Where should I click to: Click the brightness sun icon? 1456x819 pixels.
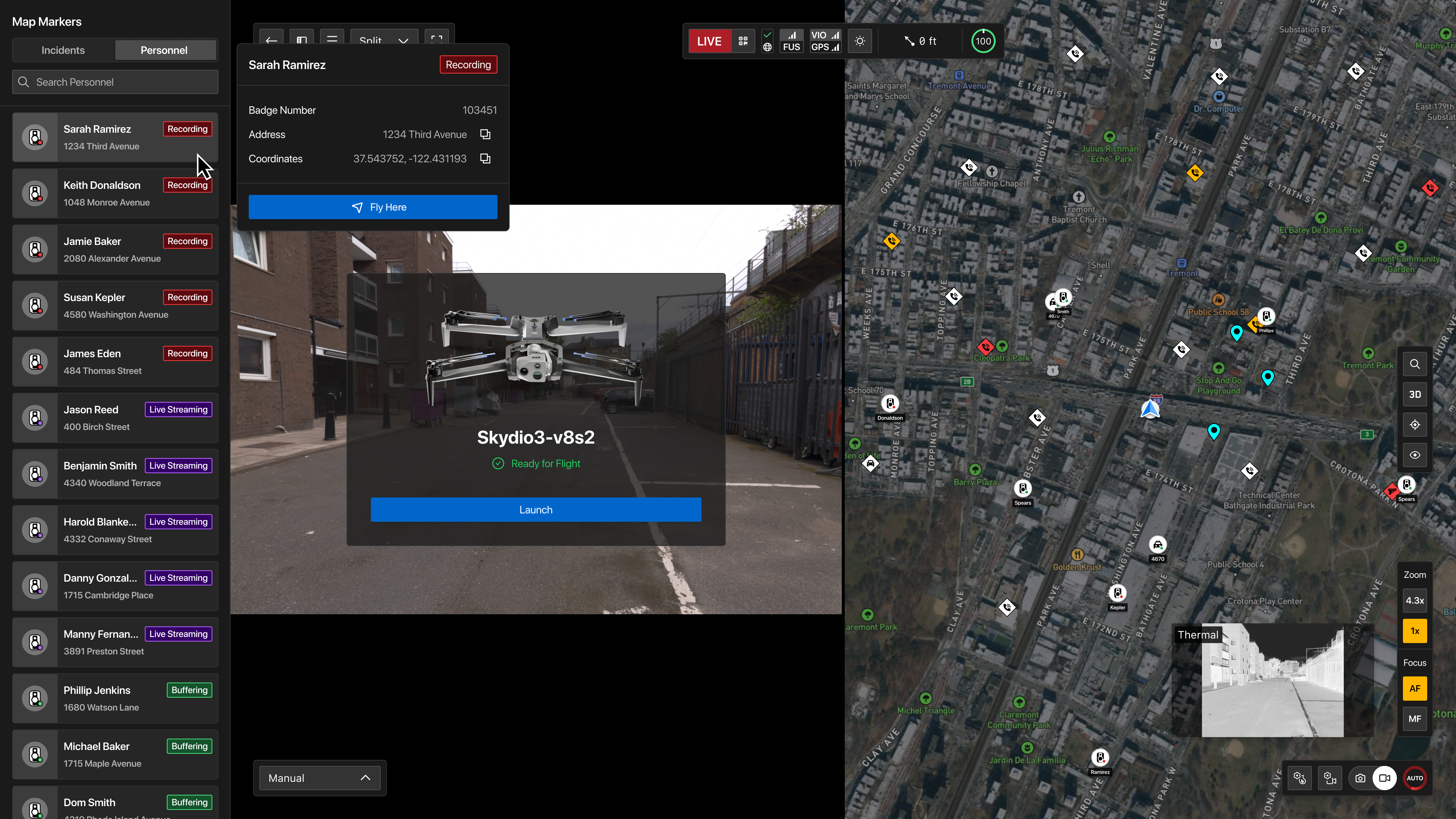coord(860,41)
